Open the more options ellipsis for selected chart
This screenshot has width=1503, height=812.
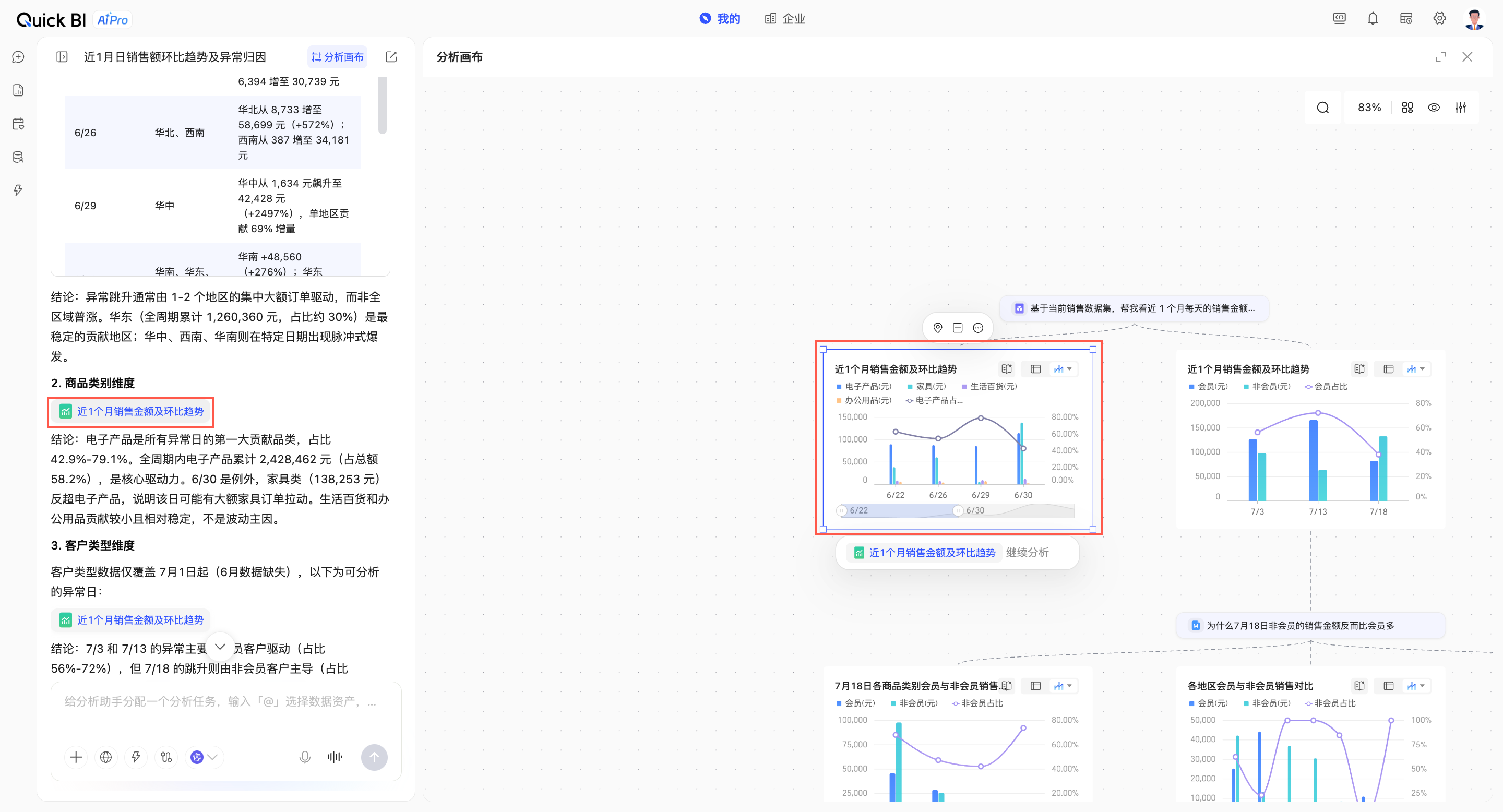pos(978,328)
